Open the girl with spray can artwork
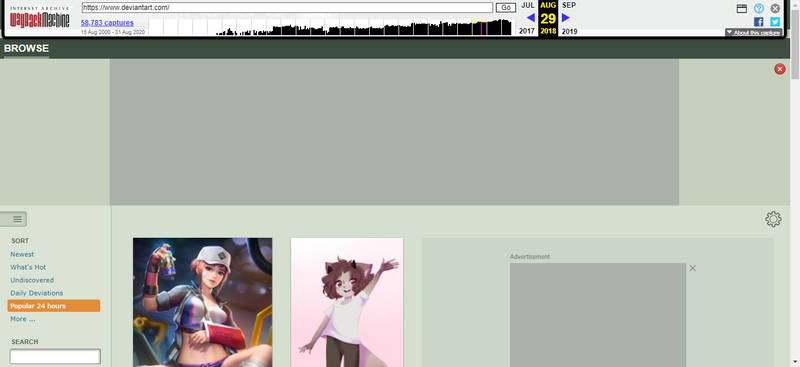 (203, 302)
